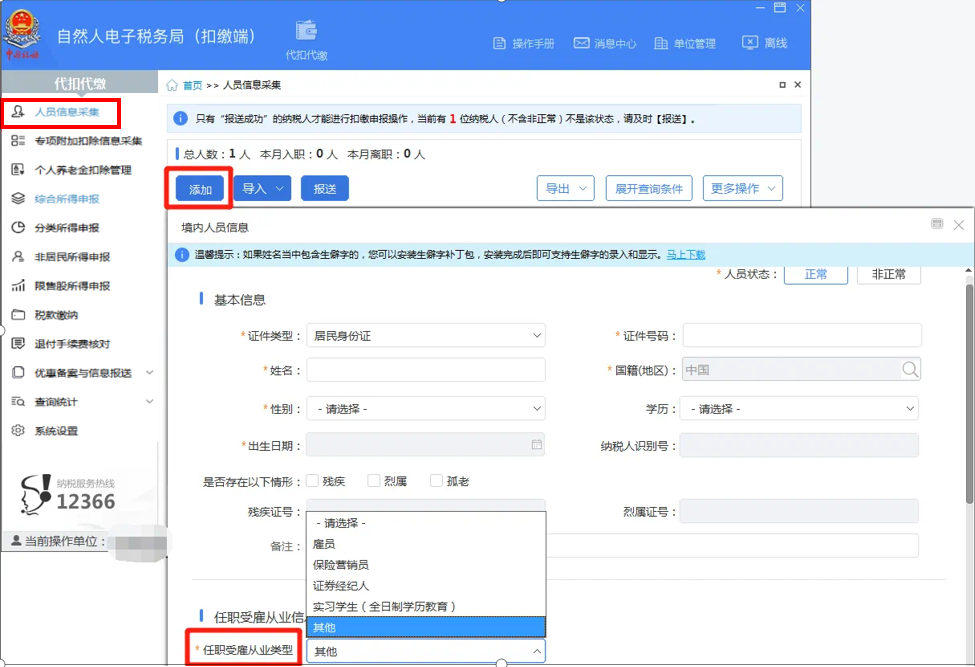The width and height of the screenshot is (975, 667).
Task: Check the 残疾 disability checkbox
Action: [312, 479]
